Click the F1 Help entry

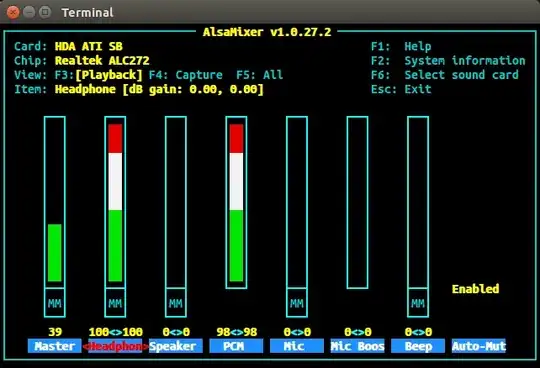[401, 46]
